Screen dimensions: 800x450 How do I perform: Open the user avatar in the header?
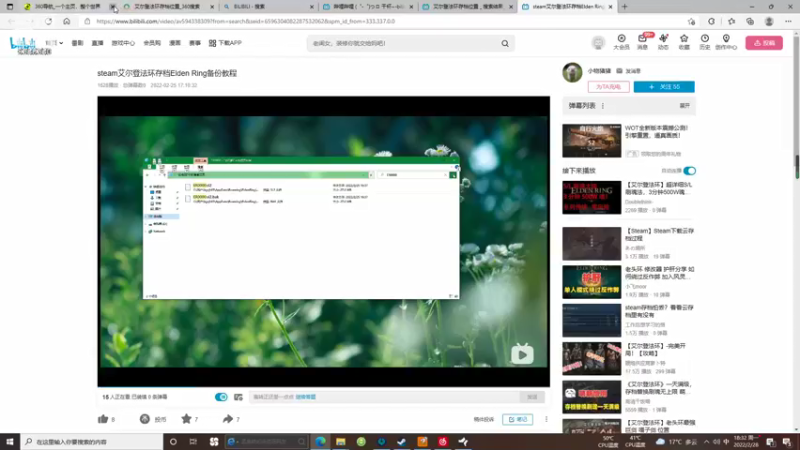coord(598,43)
